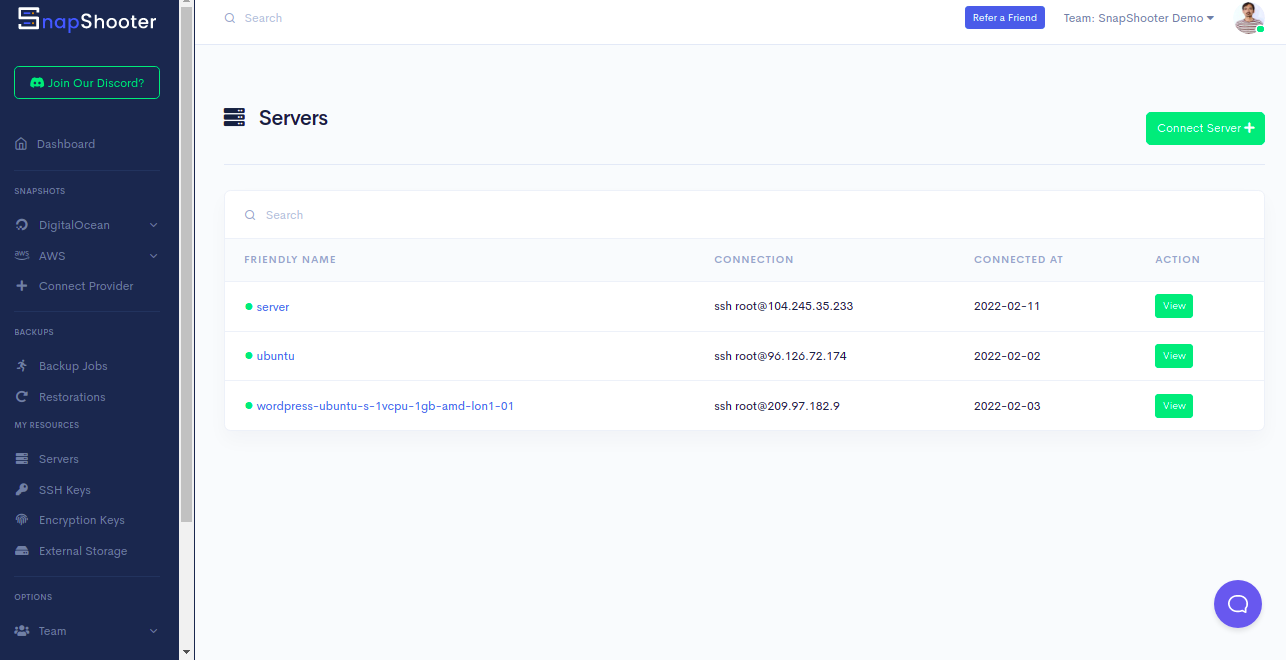Screen dimensions: 1286x660
Task: Open Dashboard in the sidebar
Action: point(66,144)
